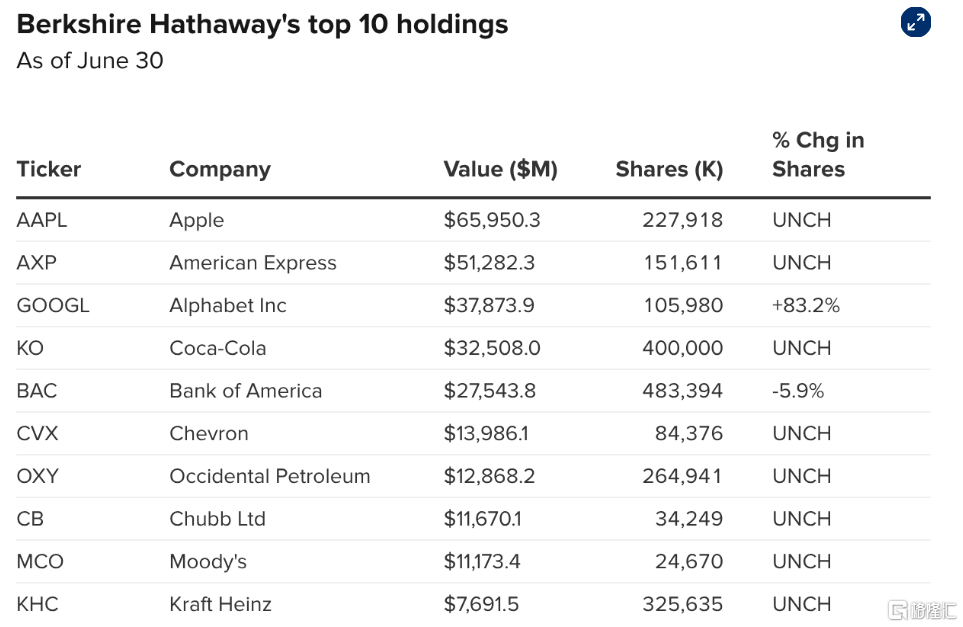The width and height of the screenshot is (963, 627).
Task: Click the American Express company name
Action: click(253, 263)
